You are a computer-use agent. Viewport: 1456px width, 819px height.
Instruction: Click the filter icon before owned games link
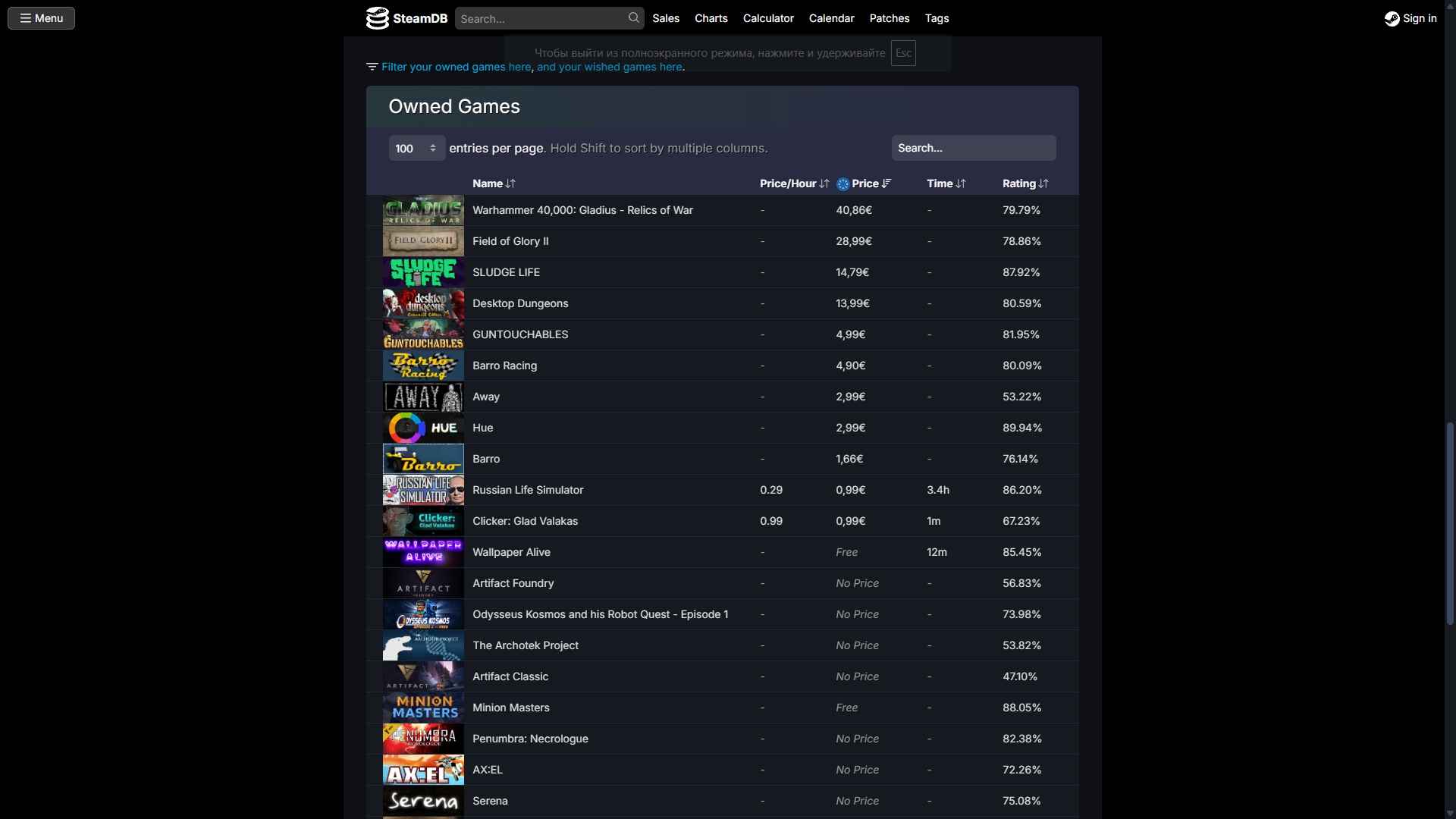(x=372, y=67)
